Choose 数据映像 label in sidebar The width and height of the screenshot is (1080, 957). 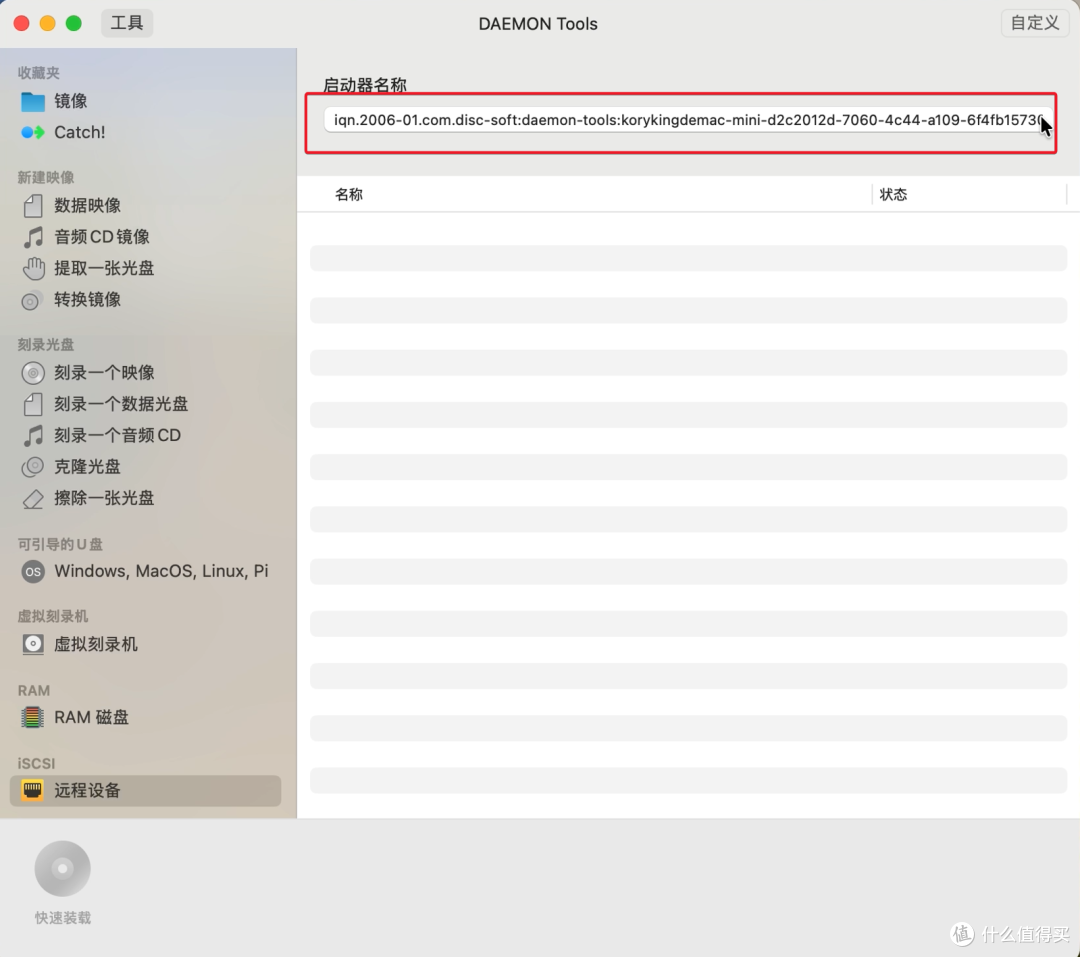(87, 205)
